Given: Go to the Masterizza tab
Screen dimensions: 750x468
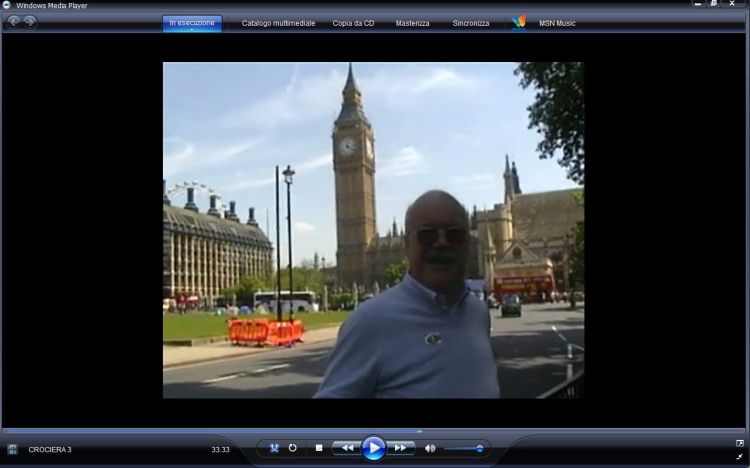Looking at the screenshot, I should coord(412,23).
